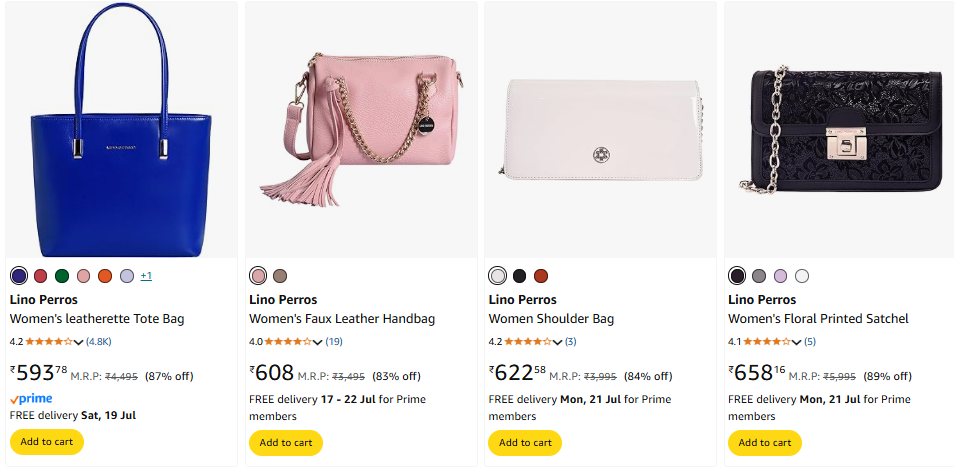Open rating dropdown for Faux Leather Handbag

tap(318, 342)
